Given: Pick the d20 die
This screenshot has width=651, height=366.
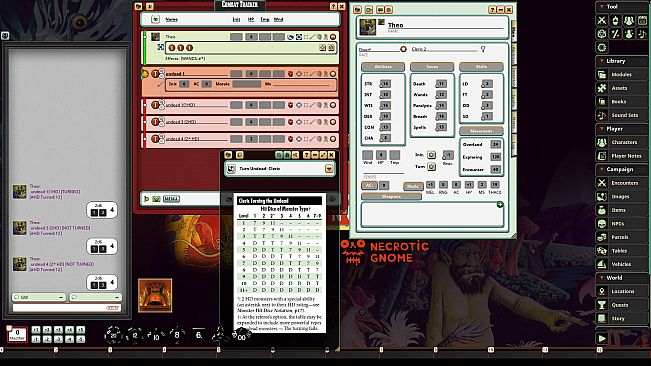Looking at the screenshot, I should pyautogui.click(x=113, y=334).
